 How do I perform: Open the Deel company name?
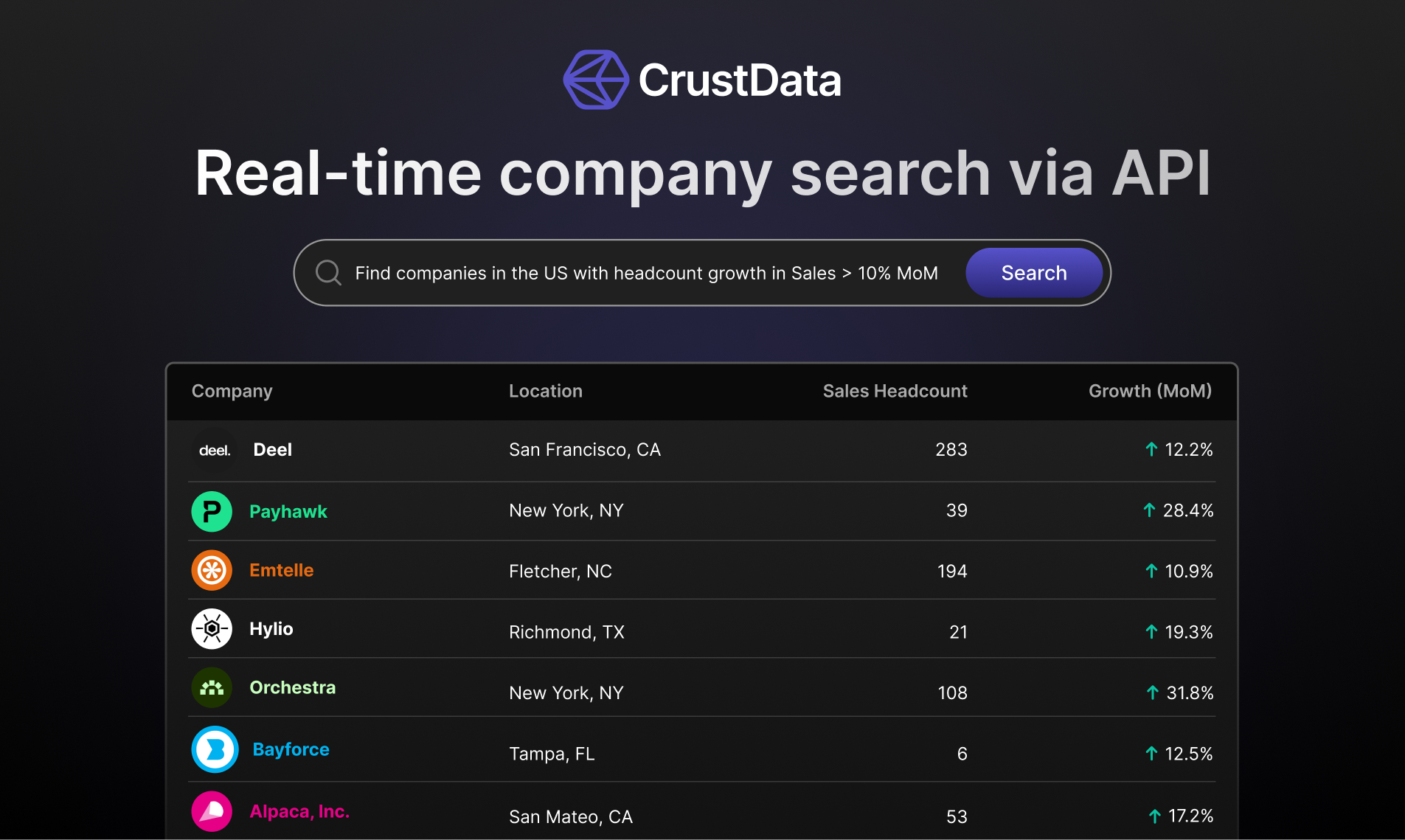click(272, 450)
